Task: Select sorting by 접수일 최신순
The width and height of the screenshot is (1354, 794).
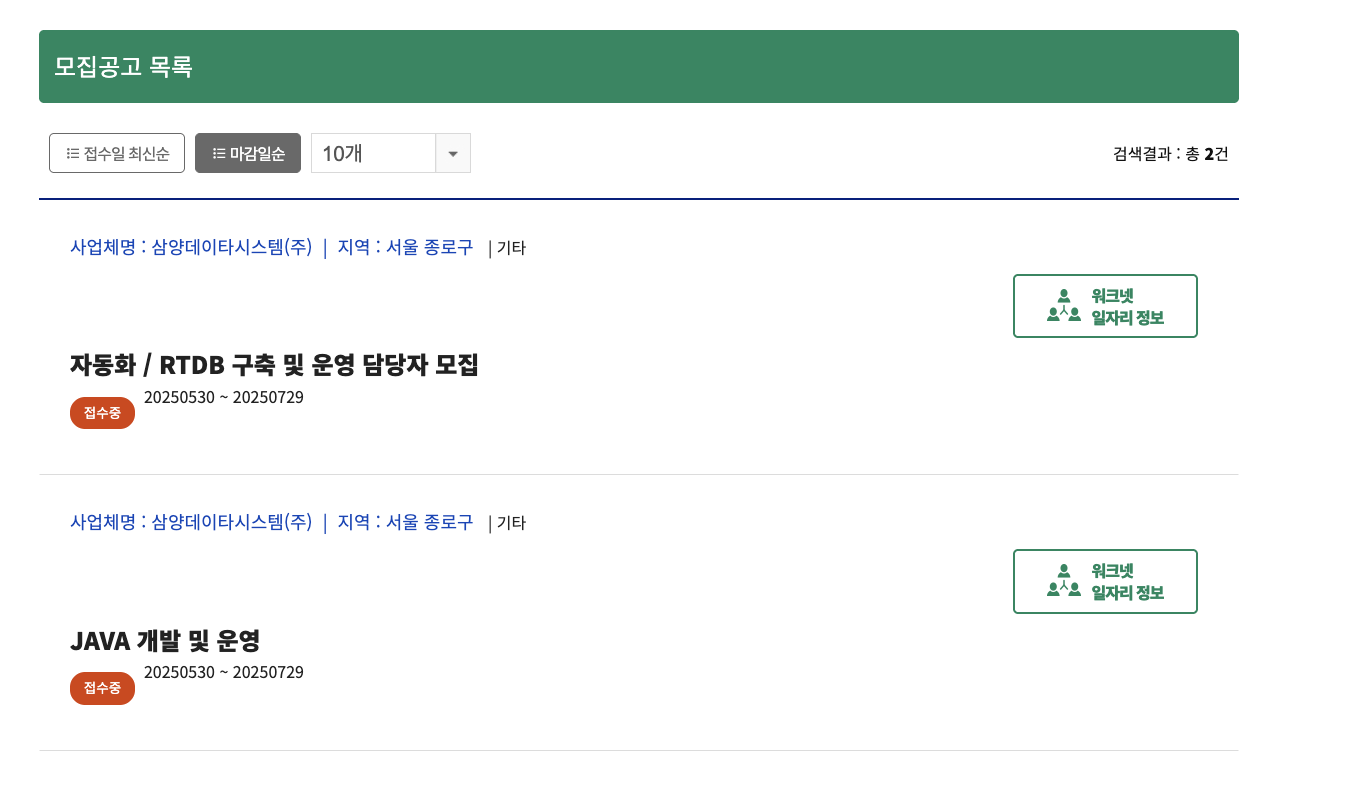Action: tap(117, 152)
